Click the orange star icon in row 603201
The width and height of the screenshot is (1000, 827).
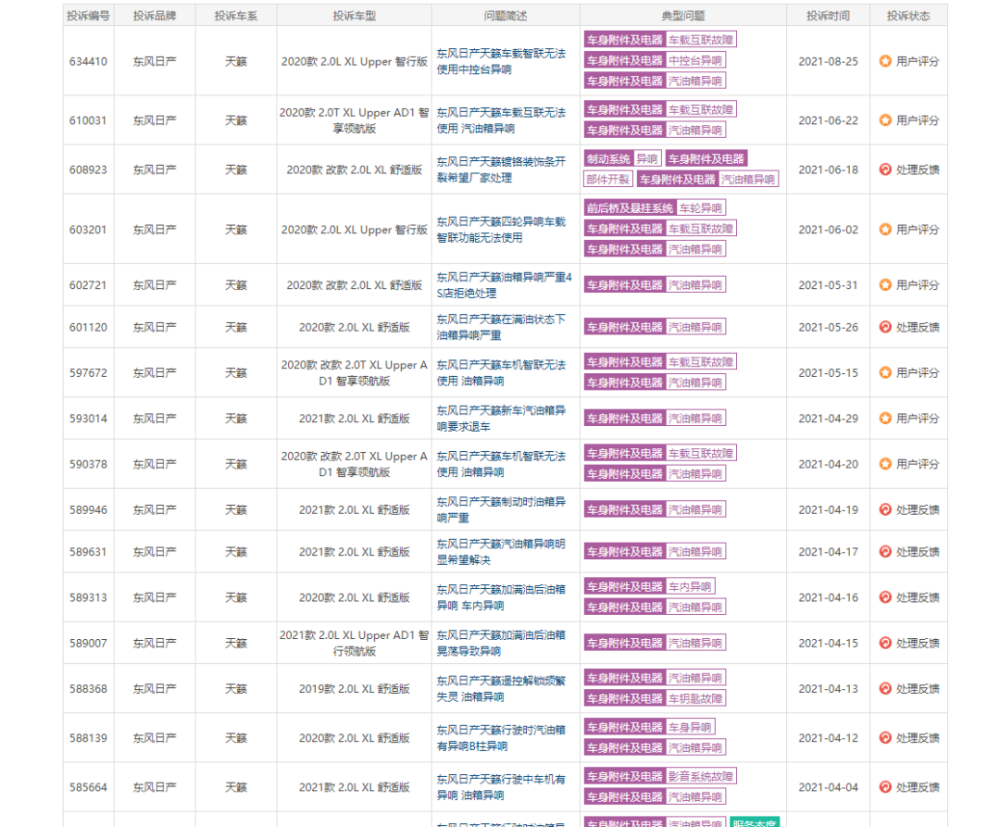pyautogui.click(x=885, y=230)
